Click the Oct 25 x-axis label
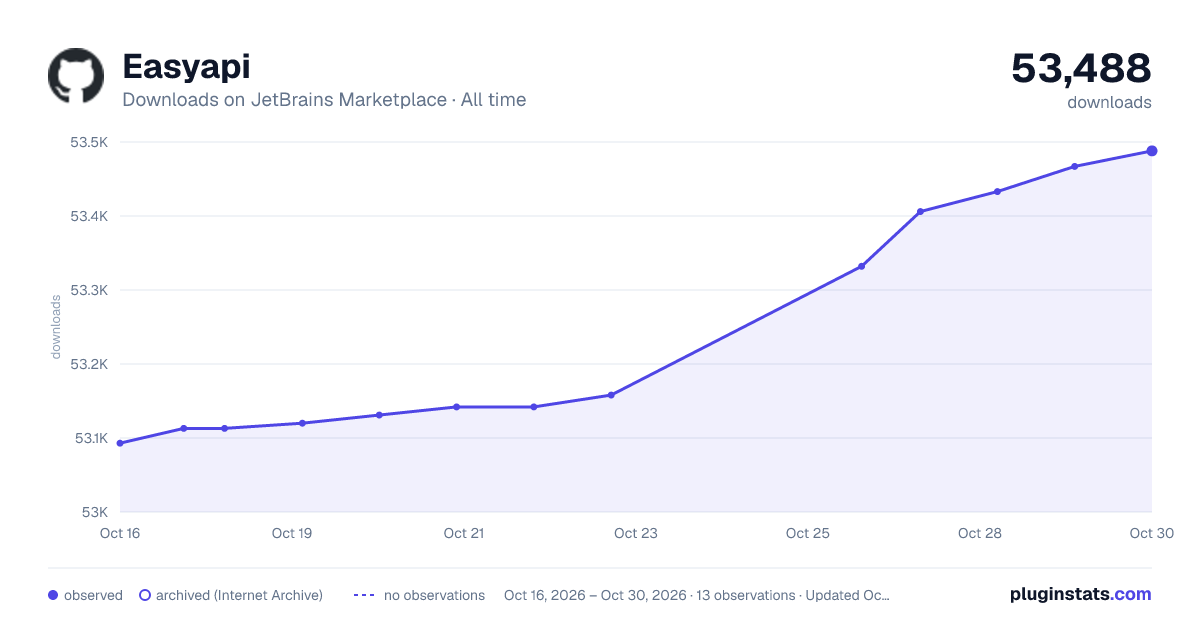 coord(808,533)
